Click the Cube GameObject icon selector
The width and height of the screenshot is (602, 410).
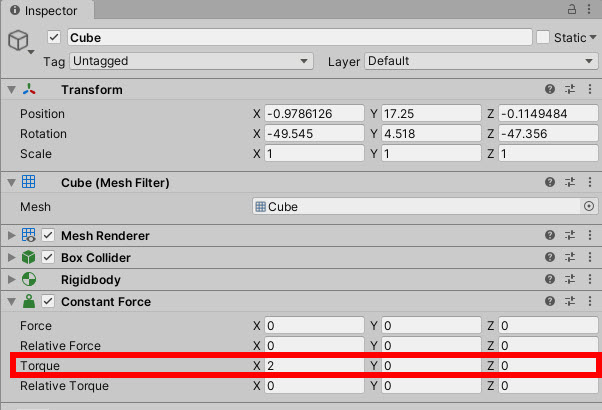point(20,41)
